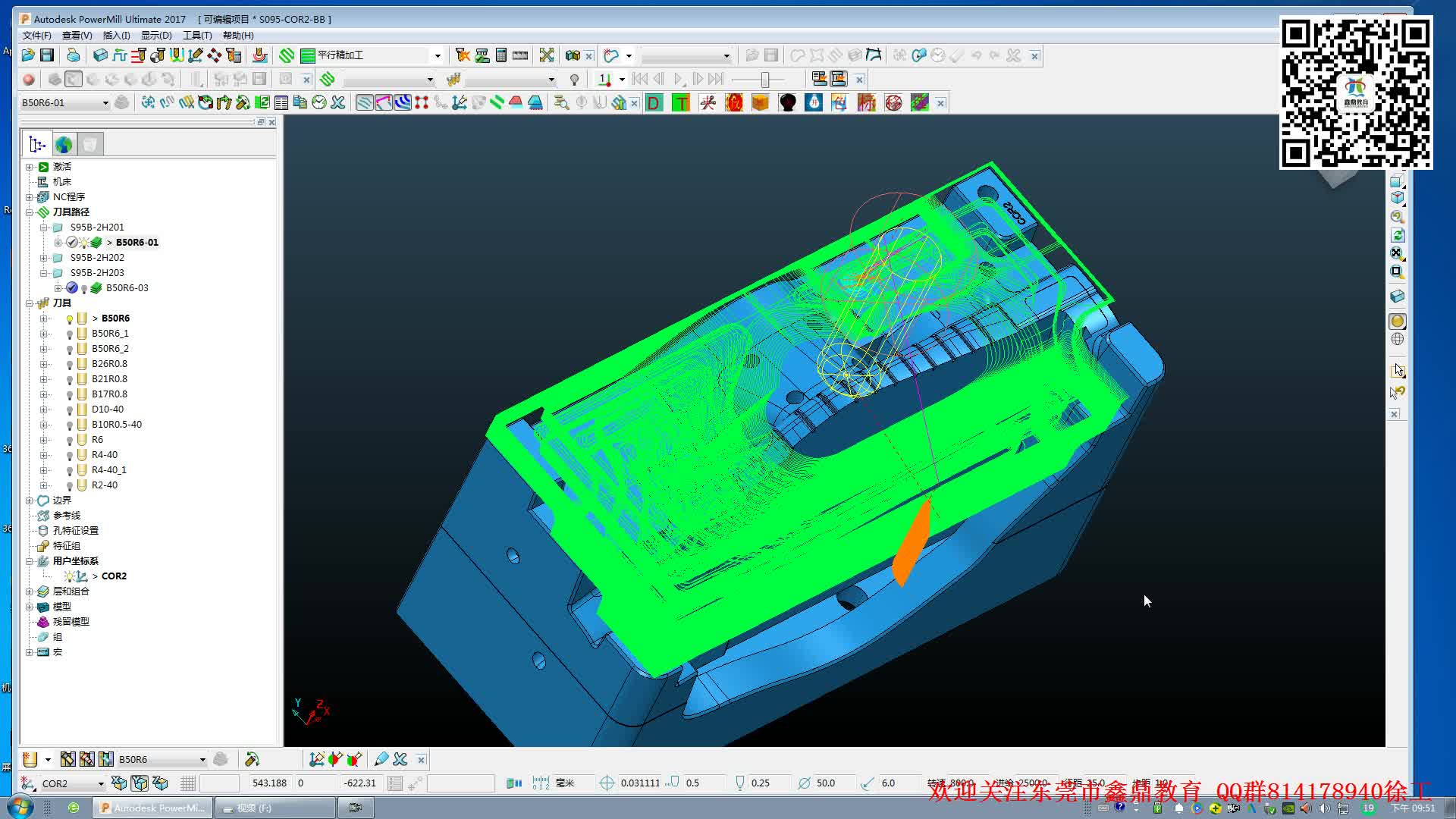Toggle the Z axis lock icon

pyautogui.click(x=160, y=783)
